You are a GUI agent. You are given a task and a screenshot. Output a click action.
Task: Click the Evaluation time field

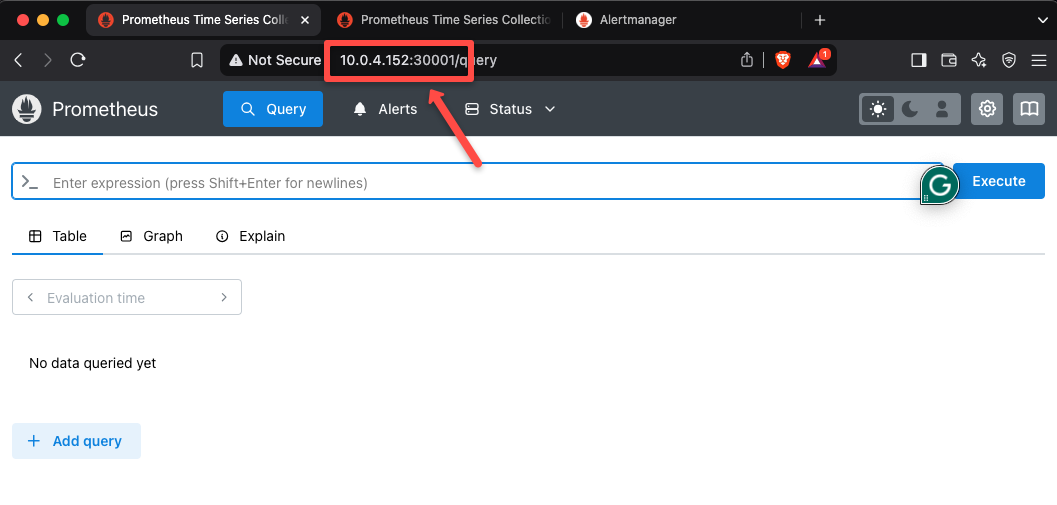(127, 297)
